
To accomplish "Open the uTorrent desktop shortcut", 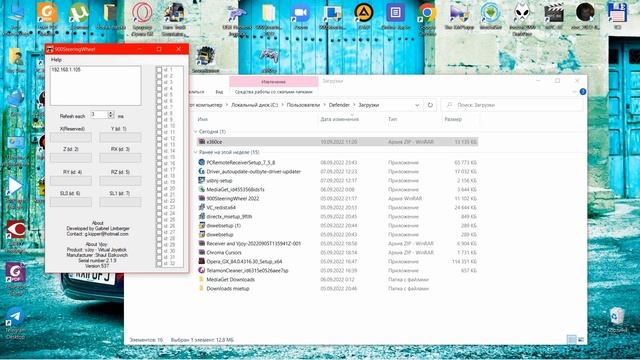I will pos(79,14).
